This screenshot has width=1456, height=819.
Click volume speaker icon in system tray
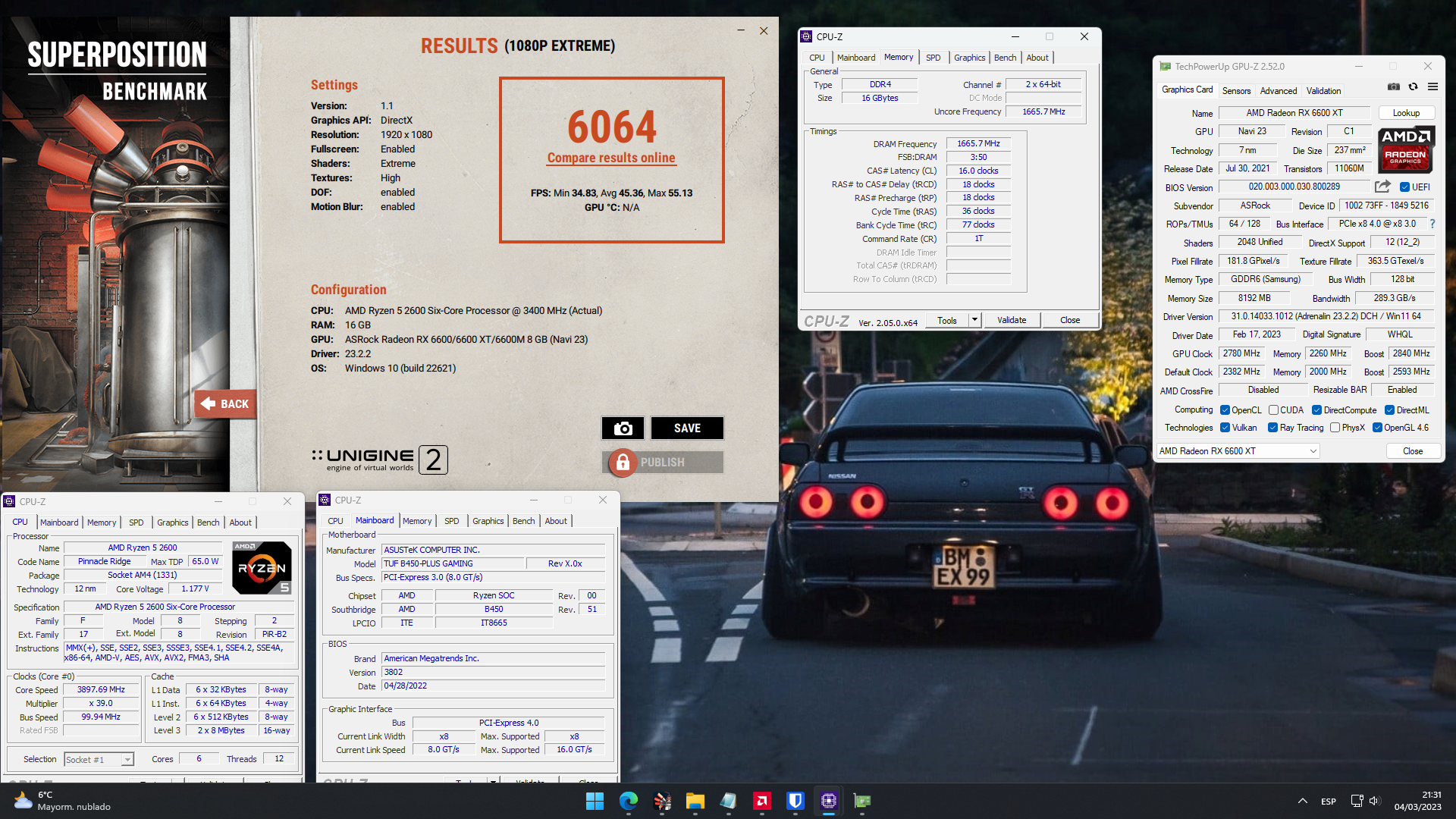[x=1375, y=801]
